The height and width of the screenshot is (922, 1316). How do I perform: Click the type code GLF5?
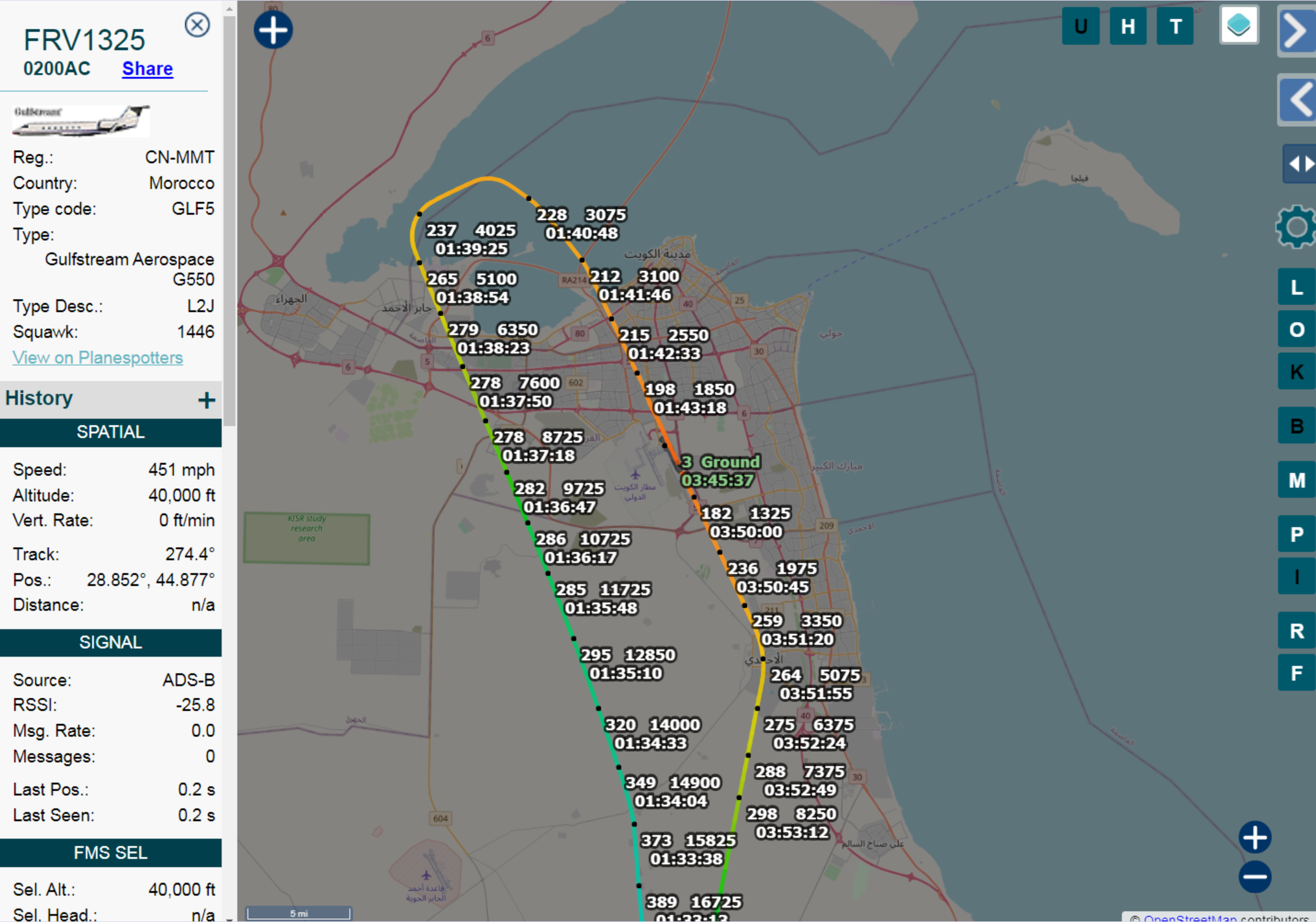pyautogui.click(x=193, y=209)
